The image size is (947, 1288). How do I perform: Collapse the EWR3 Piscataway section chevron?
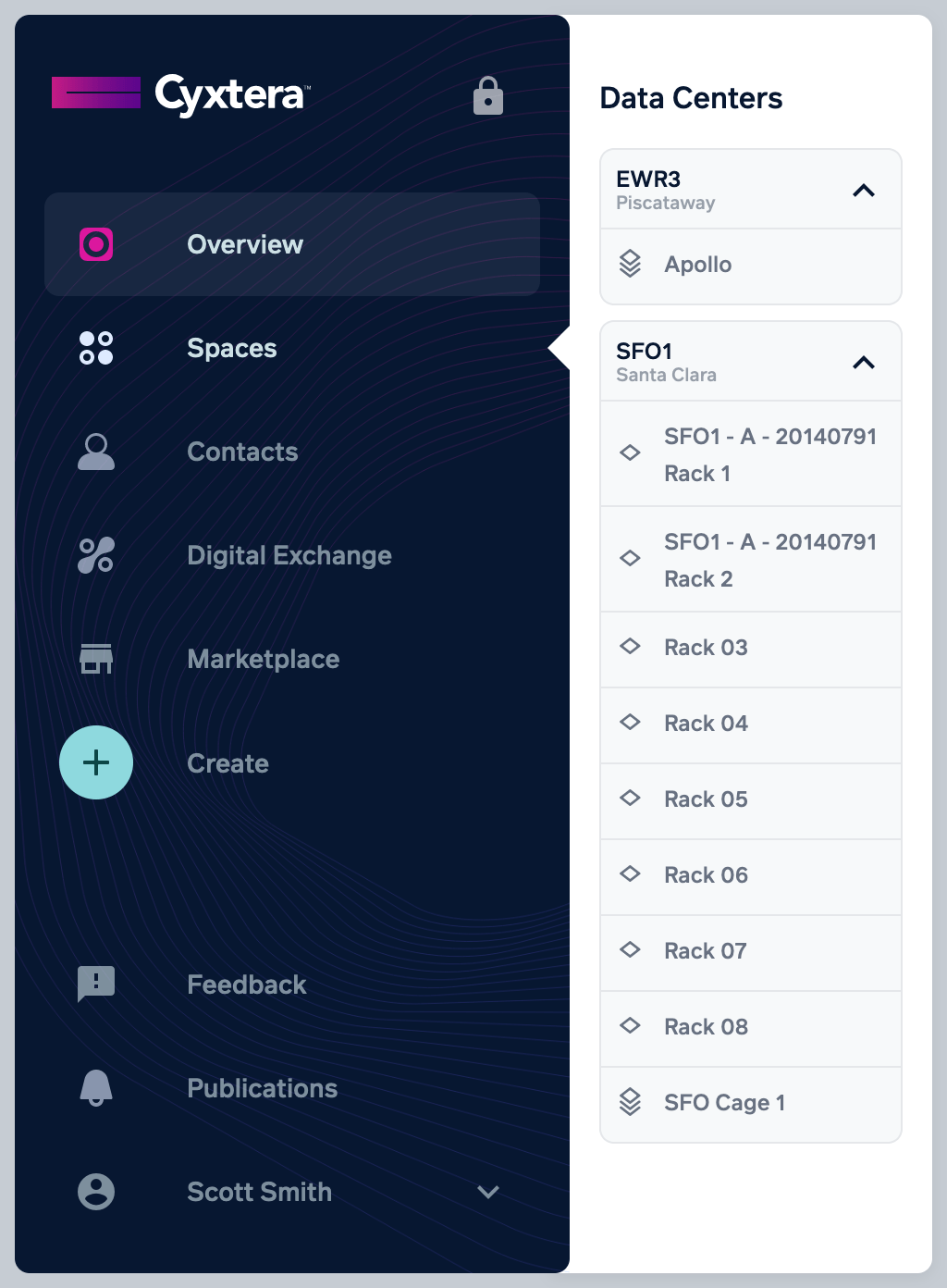pyautogui.click(x=864, y=191)
